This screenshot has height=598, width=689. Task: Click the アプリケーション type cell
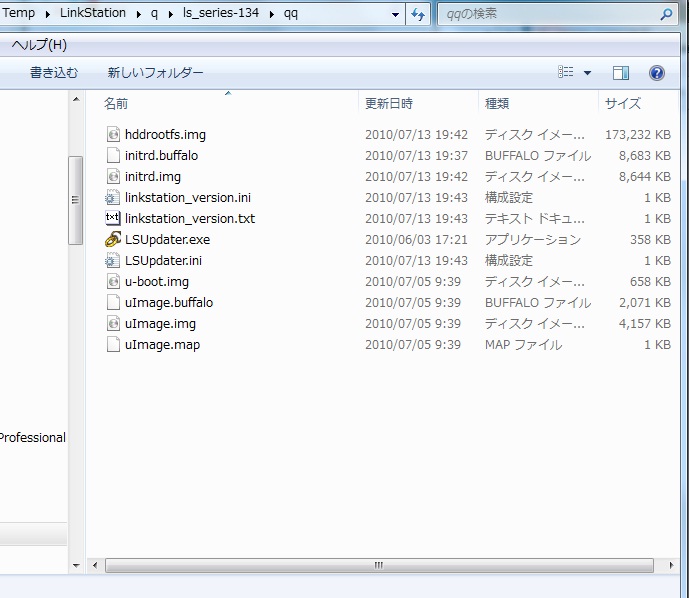click(x=533, y=239)
